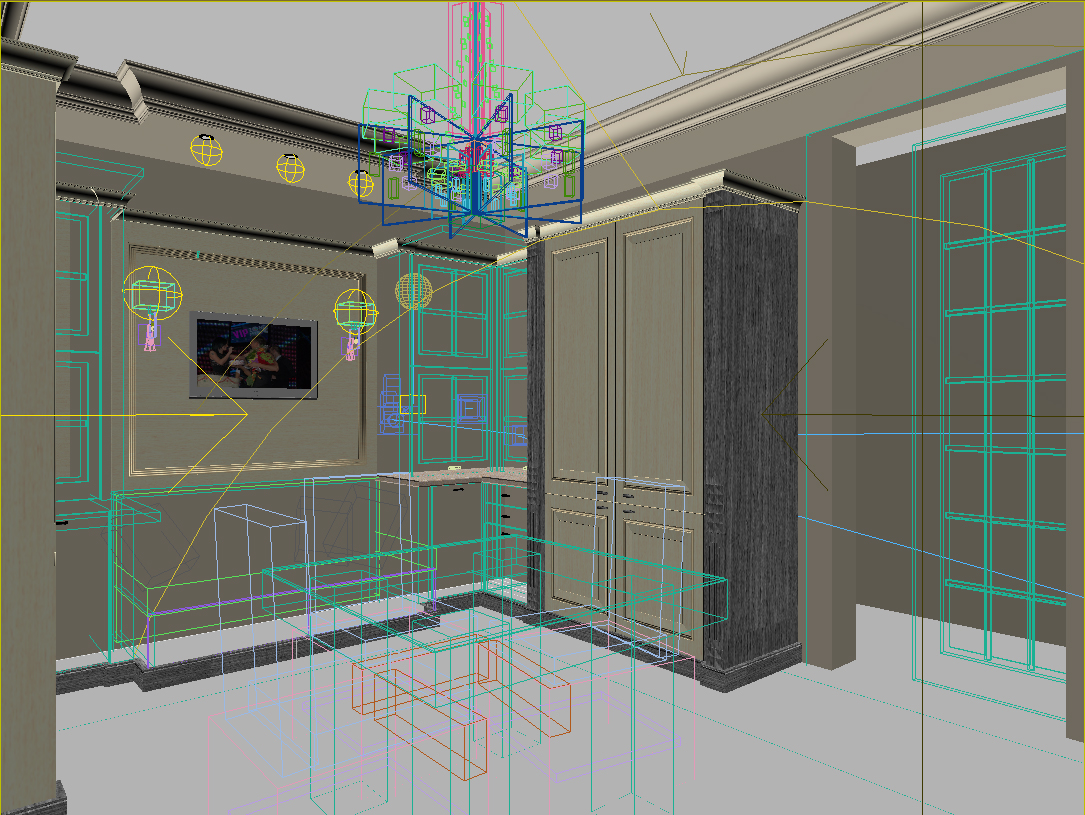Viewport: 1085px width, 815px height.
Task: Select the blue wireframe chandelier
Action: pyautogui.click(x=470, y=165)
